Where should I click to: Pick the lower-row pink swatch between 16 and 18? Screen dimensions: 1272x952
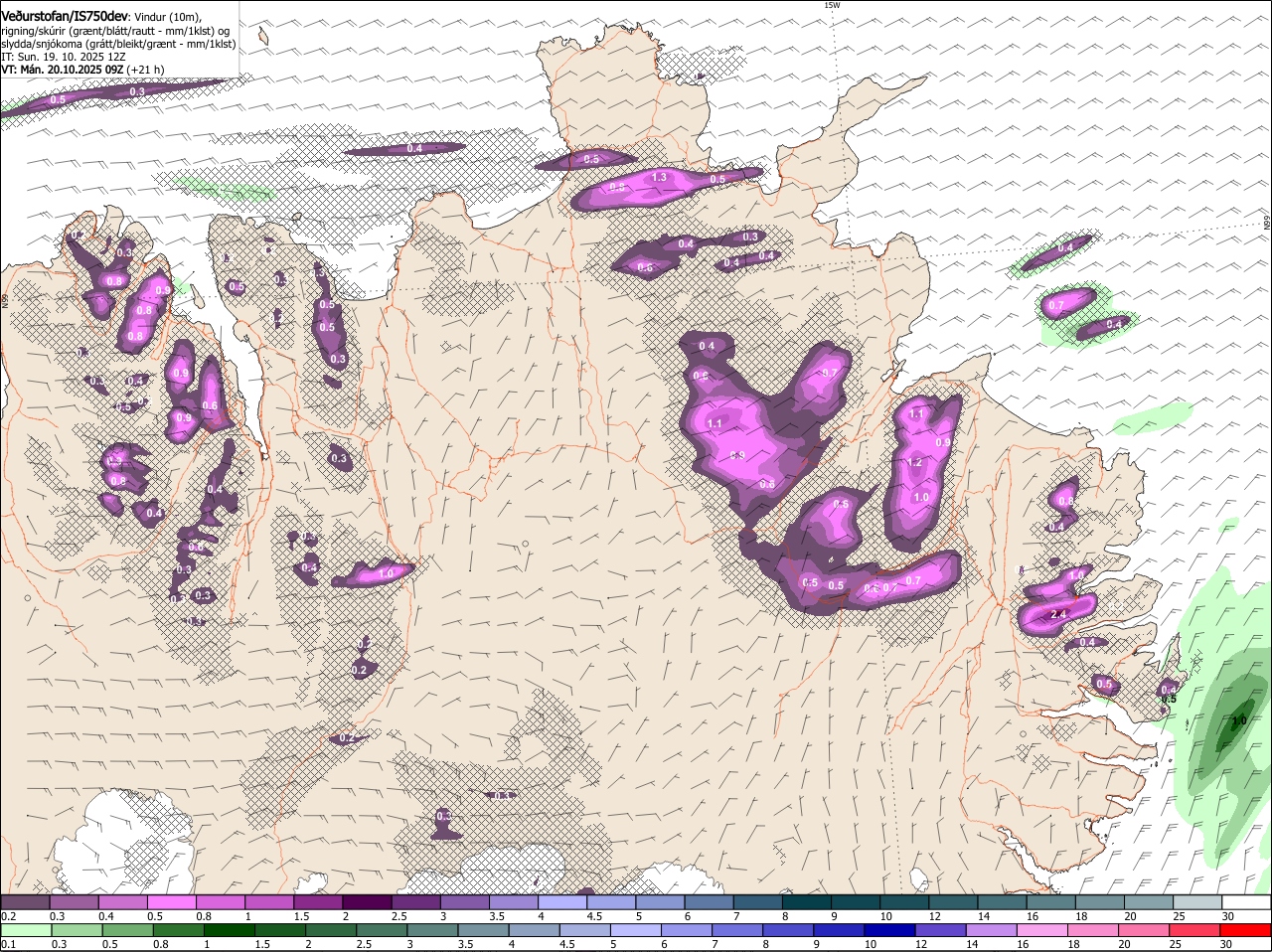(1042, 930)
